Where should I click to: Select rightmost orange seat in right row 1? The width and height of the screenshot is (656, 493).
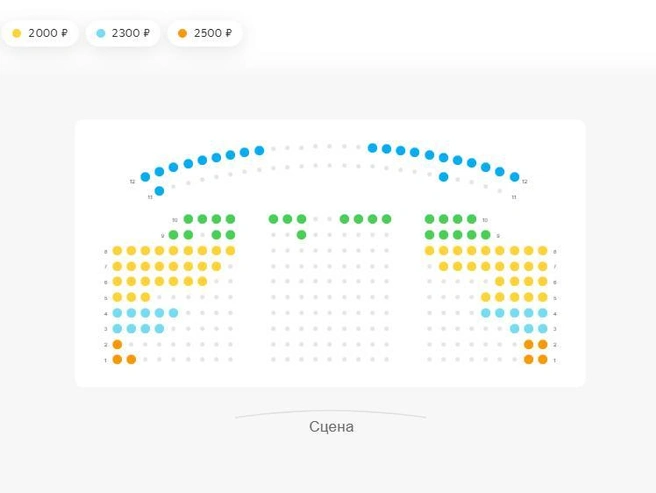click(x=543, y=359)
